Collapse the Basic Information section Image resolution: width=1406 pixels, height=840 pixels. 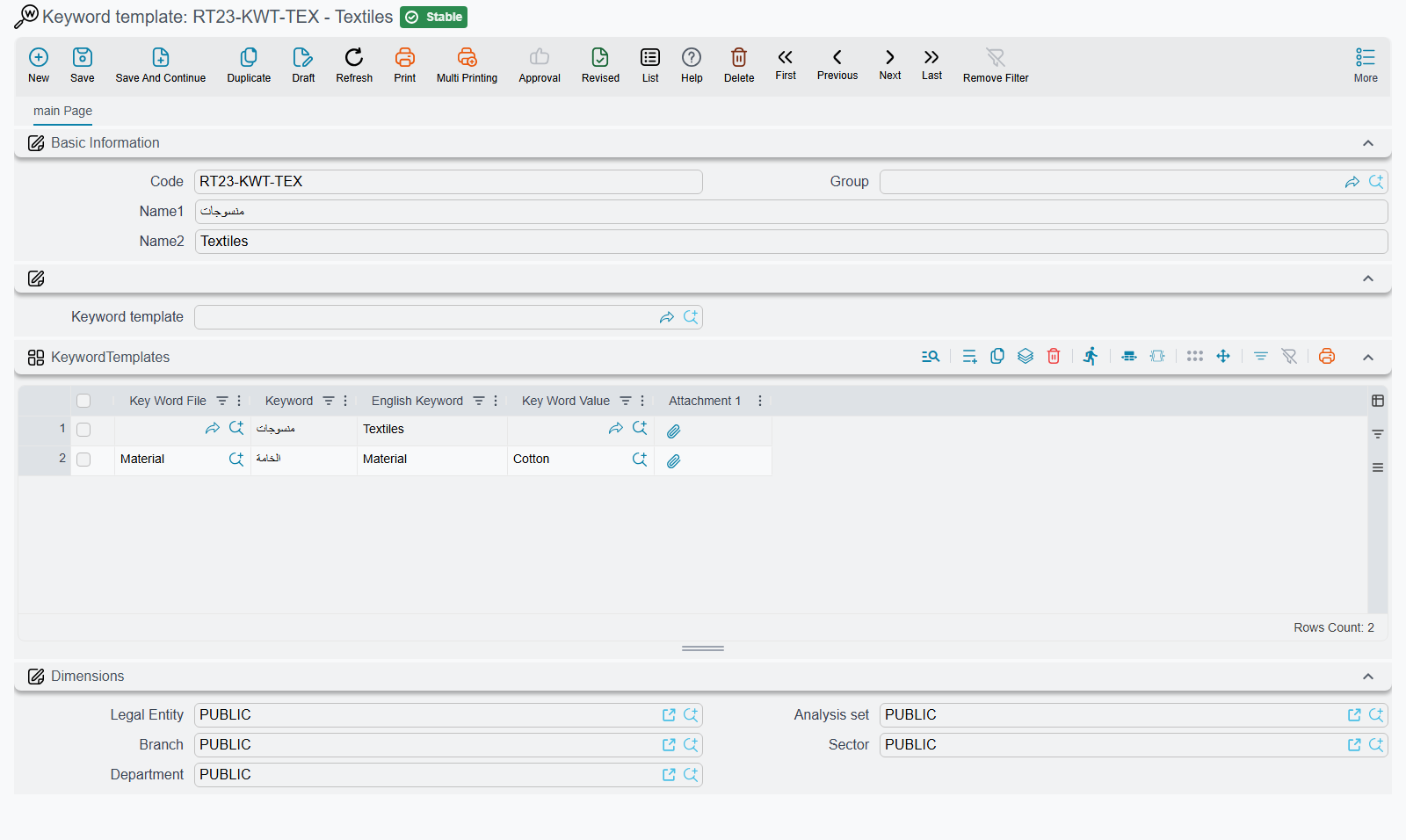1368,143
